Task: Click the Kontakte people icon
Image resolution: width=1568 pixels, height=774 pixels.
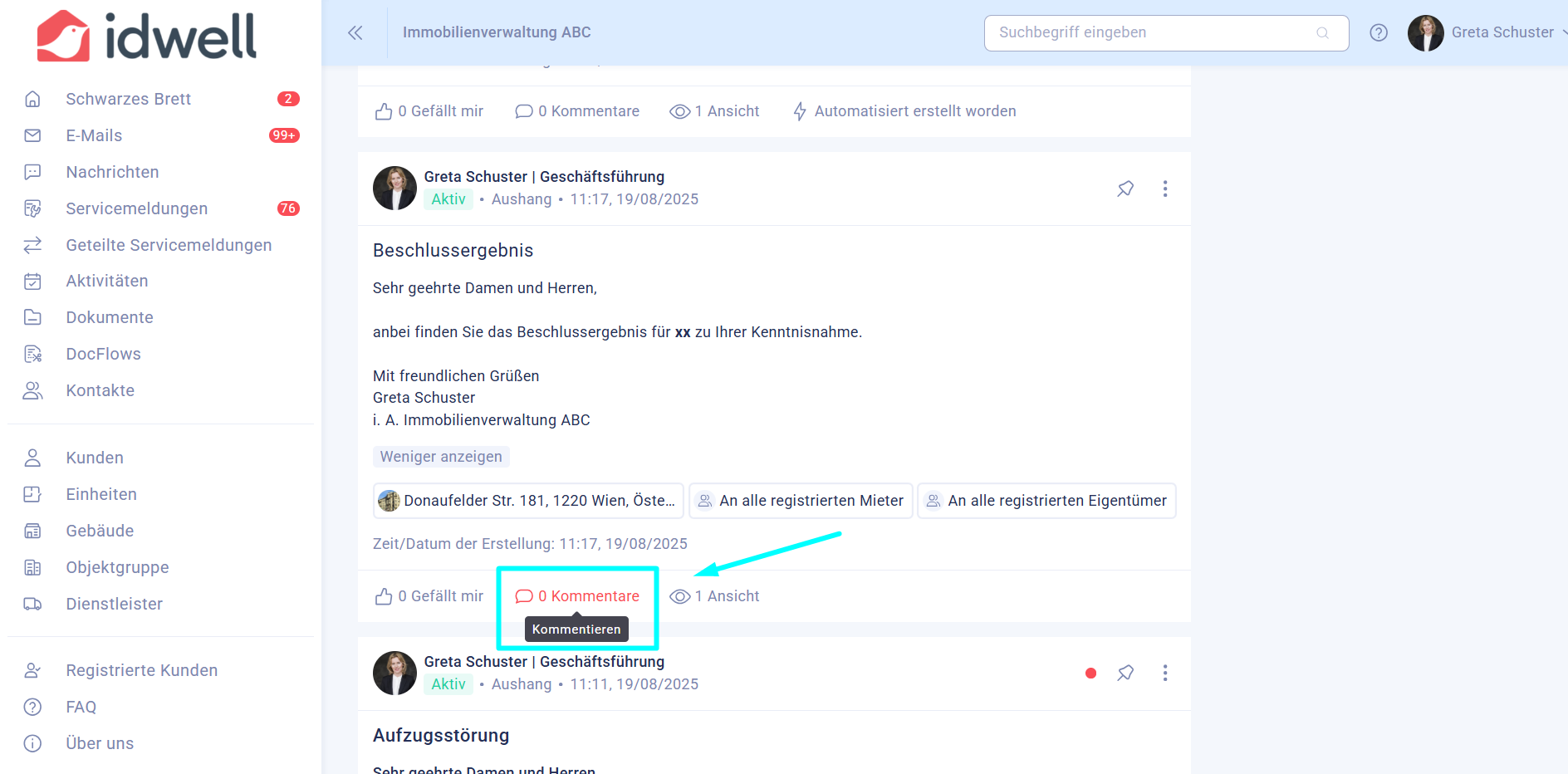Action: [32, 390]
